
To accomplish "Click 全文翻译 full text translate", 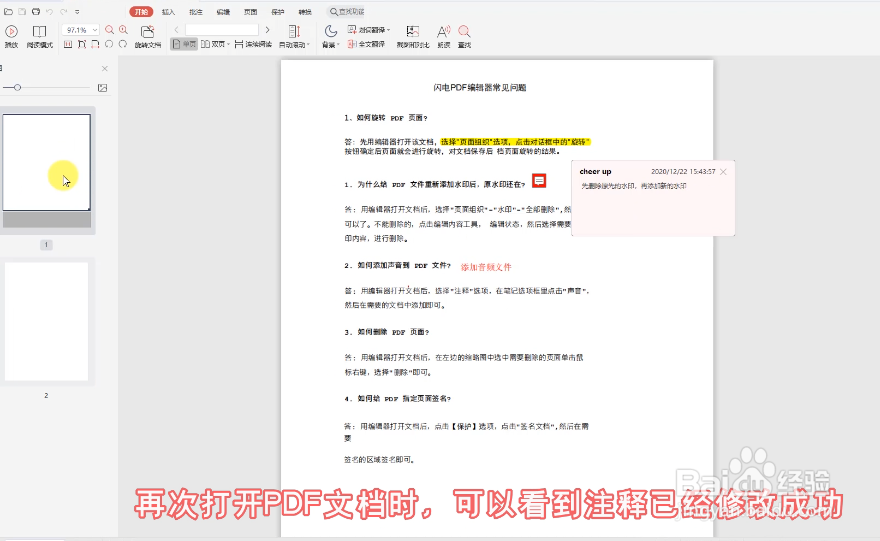I will [x=366, y=44].
